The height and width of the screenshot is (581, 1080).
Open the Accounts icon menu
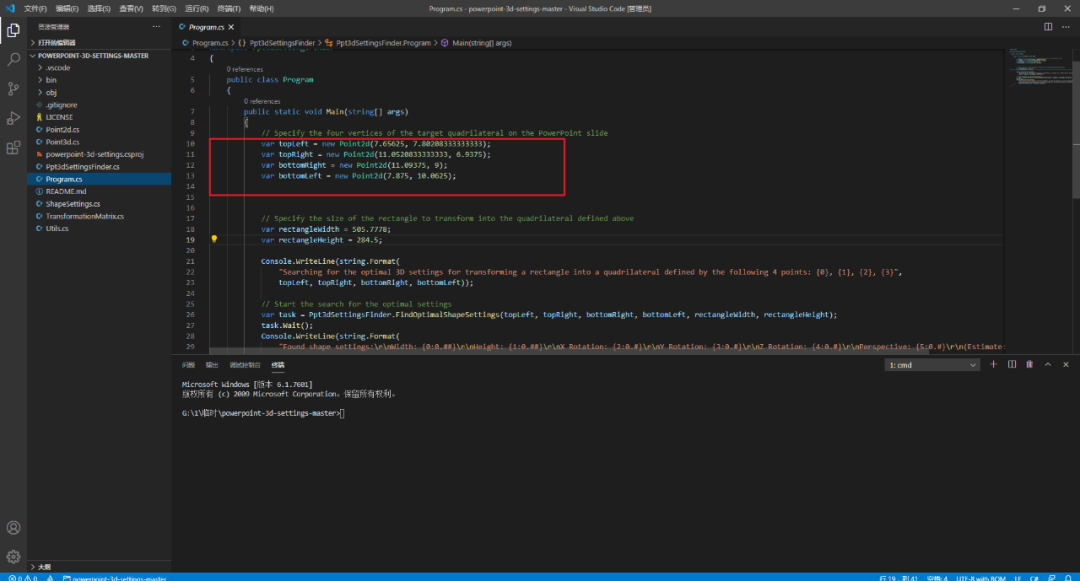coord(13,528)
